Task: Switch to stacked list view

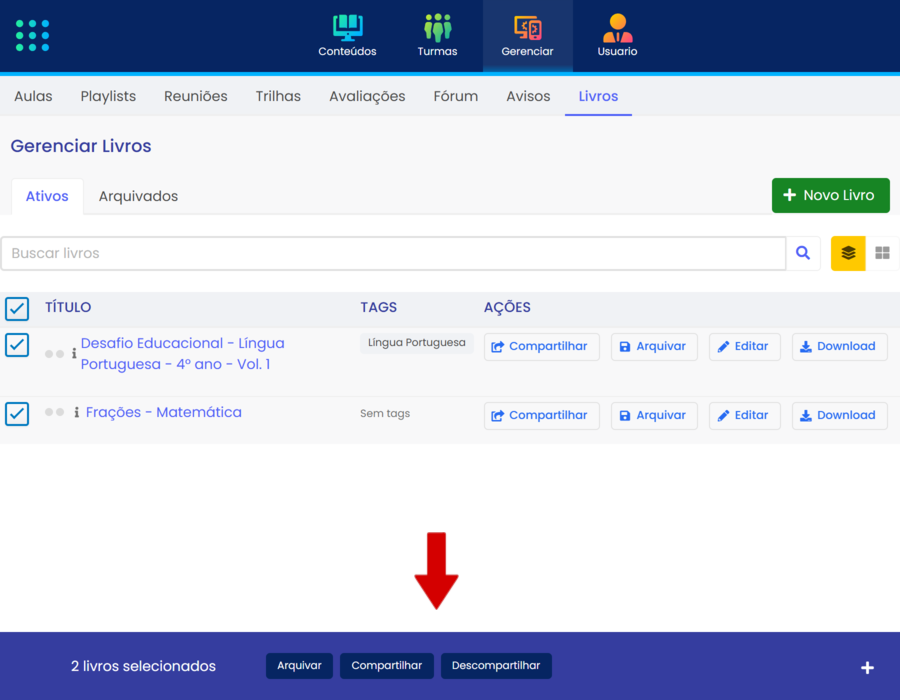Action: click(x=848, y=254)
